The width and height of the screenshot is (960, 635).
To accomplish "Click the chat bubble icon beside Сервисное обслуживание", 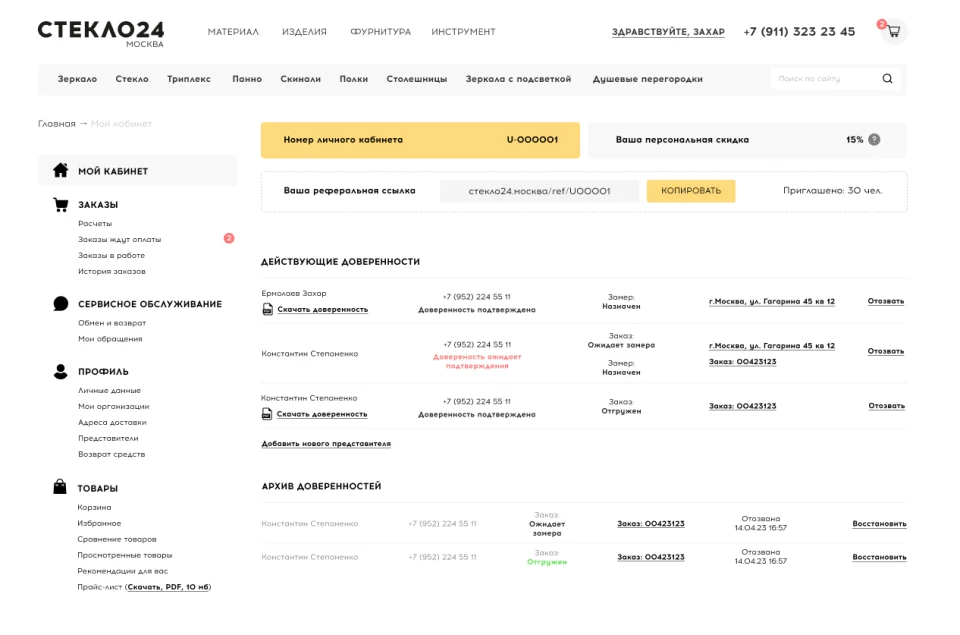I will (x=61, y=304).
